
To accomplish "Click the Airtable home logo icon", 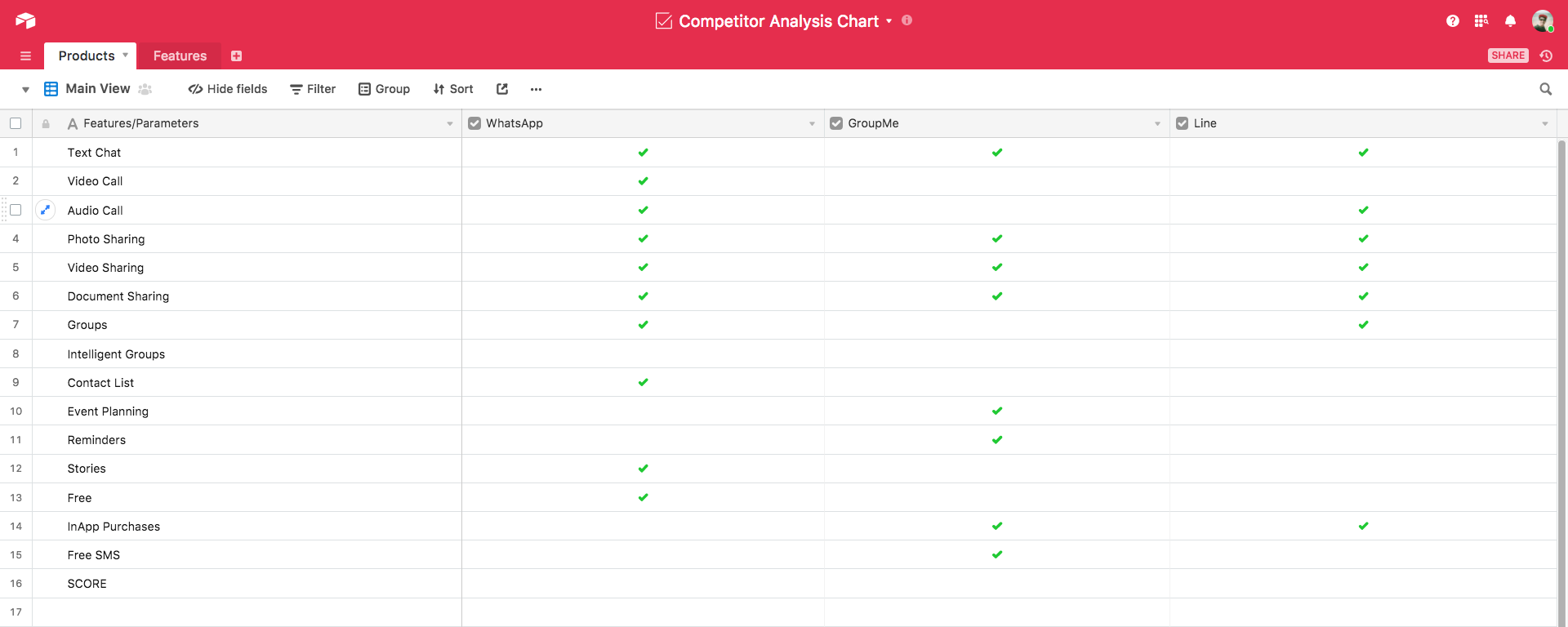I will tap(25, 21).
